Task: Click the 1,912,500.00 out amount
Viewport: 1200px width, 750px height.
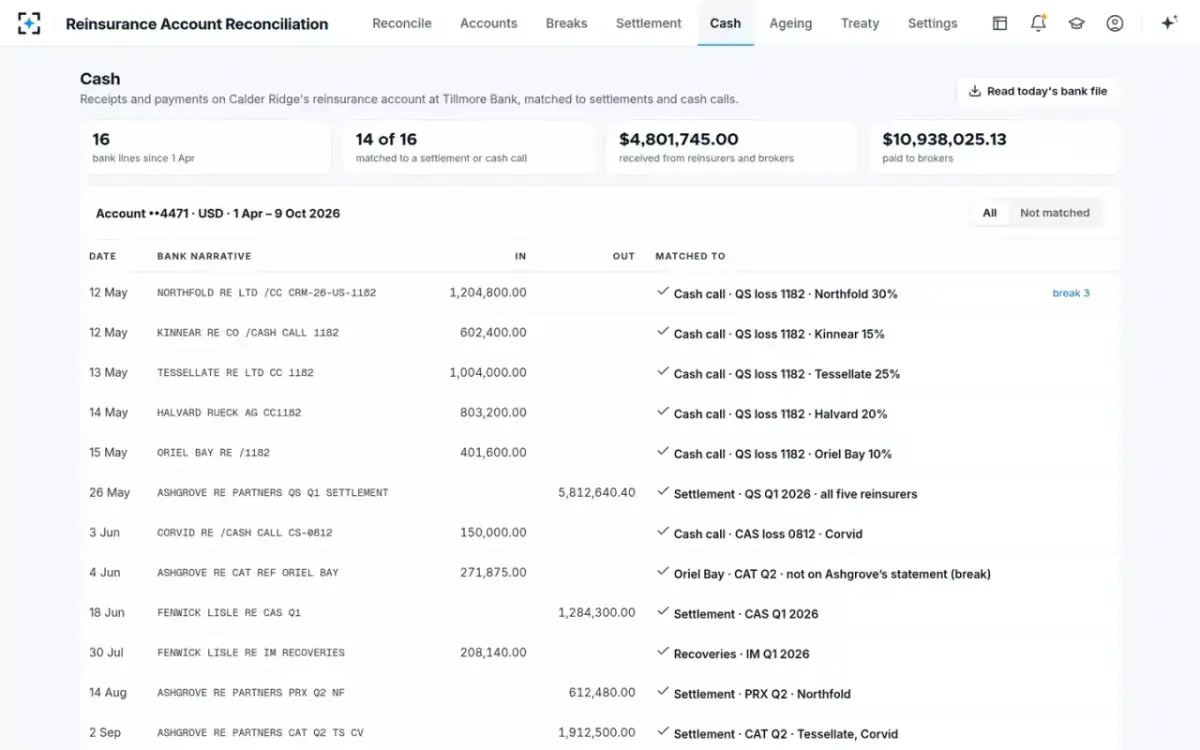Action: (x=597, y=733)
